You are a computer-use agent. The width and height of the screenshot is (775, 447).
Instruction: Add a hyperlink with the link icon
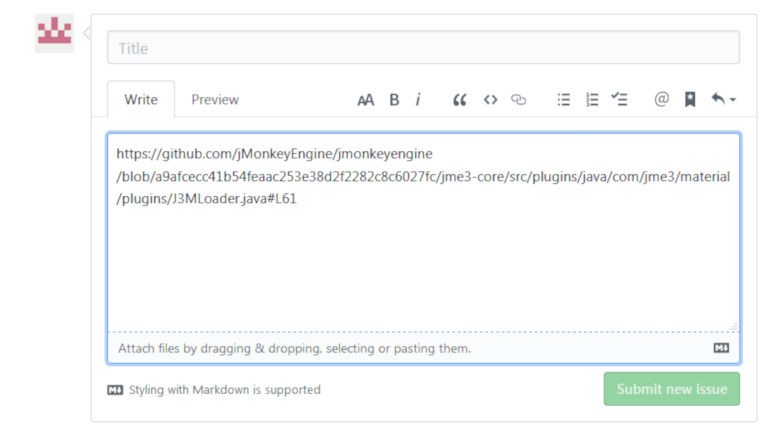(x=518, y=100)
